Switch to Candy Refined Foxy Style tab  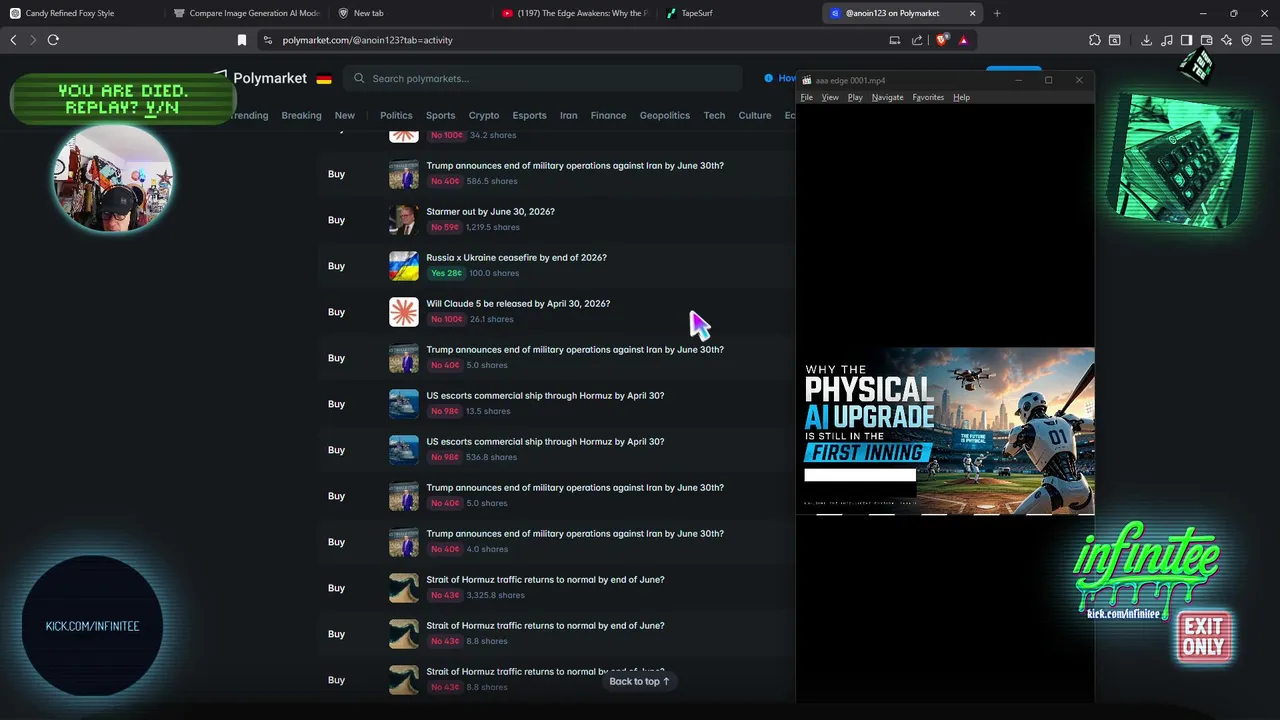[70, 13]
